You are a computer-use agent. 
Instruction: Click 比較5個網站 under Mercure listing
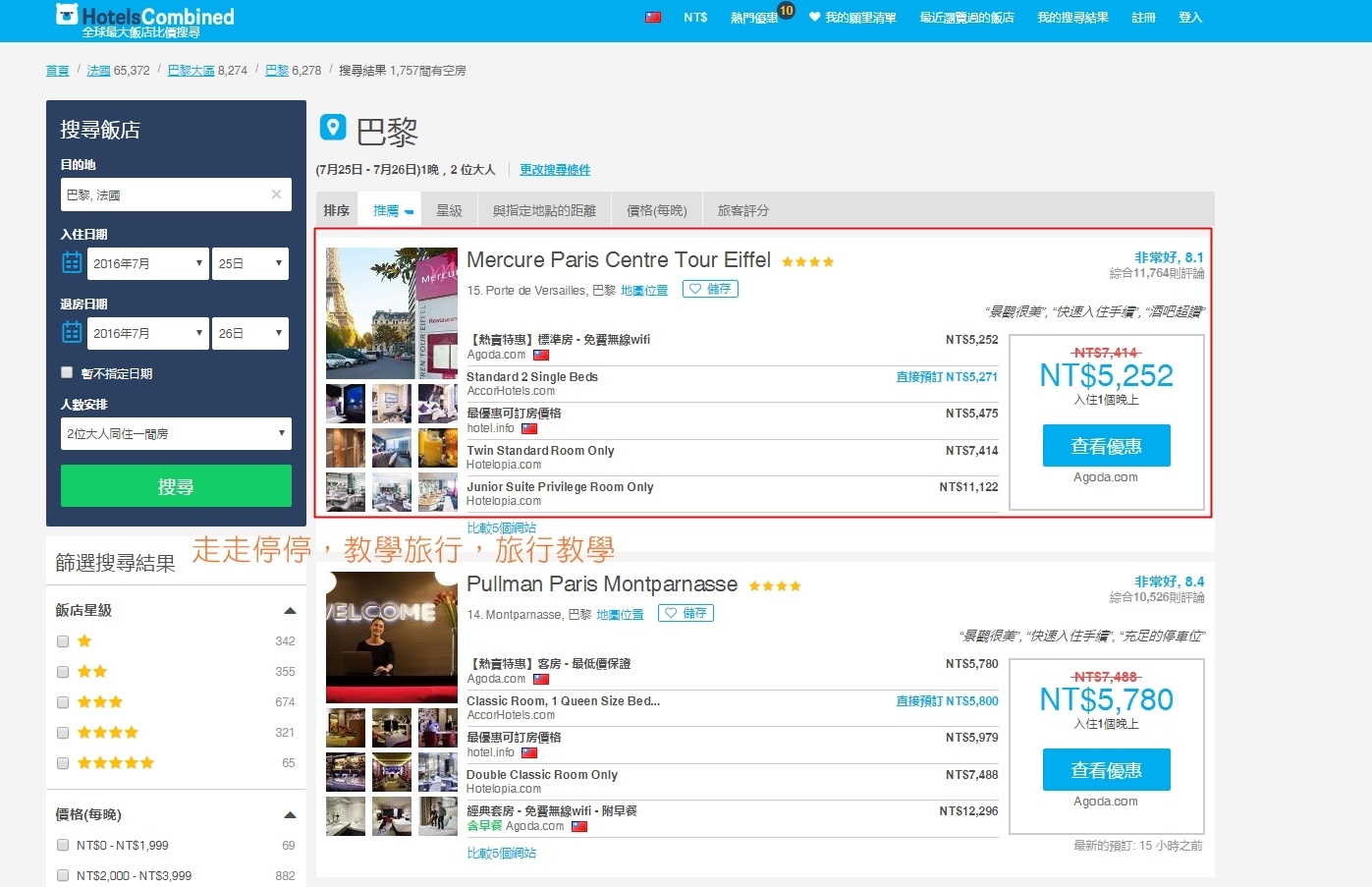[501, 528]
